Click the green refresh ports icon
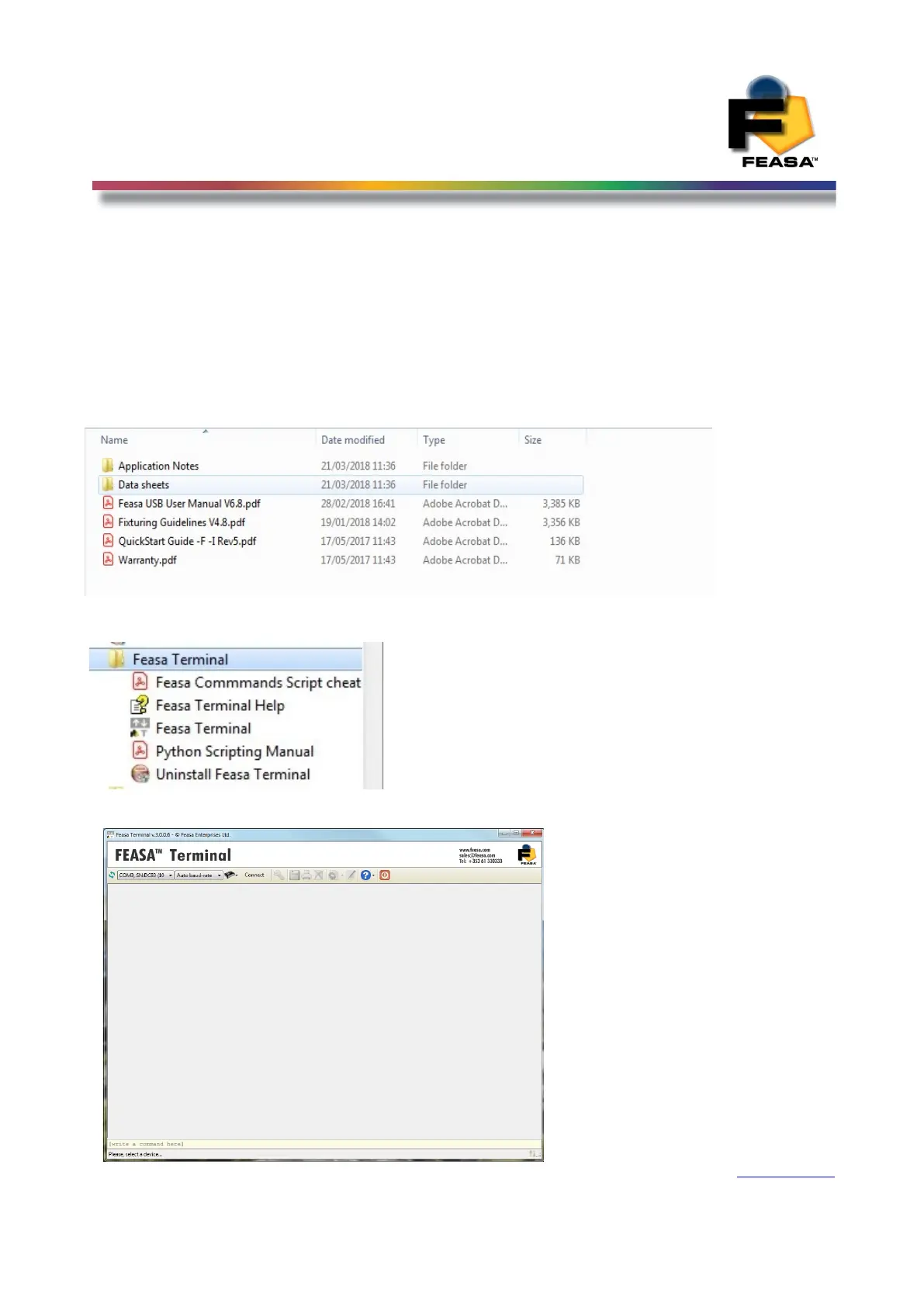924x1307 pixels. (x=112, y=875)
